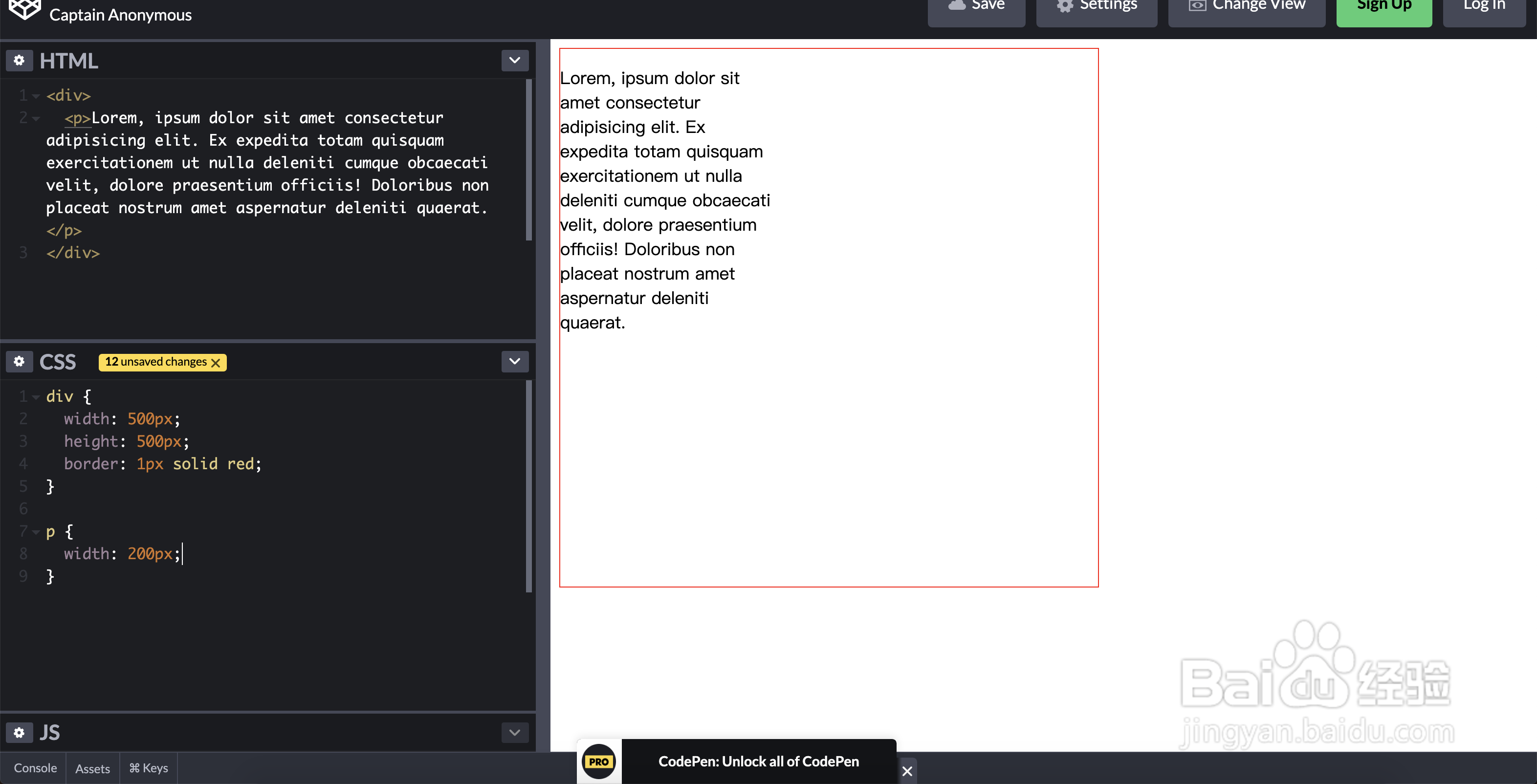
Task: Open the JS editor settings gear
Action: [19, 732]
